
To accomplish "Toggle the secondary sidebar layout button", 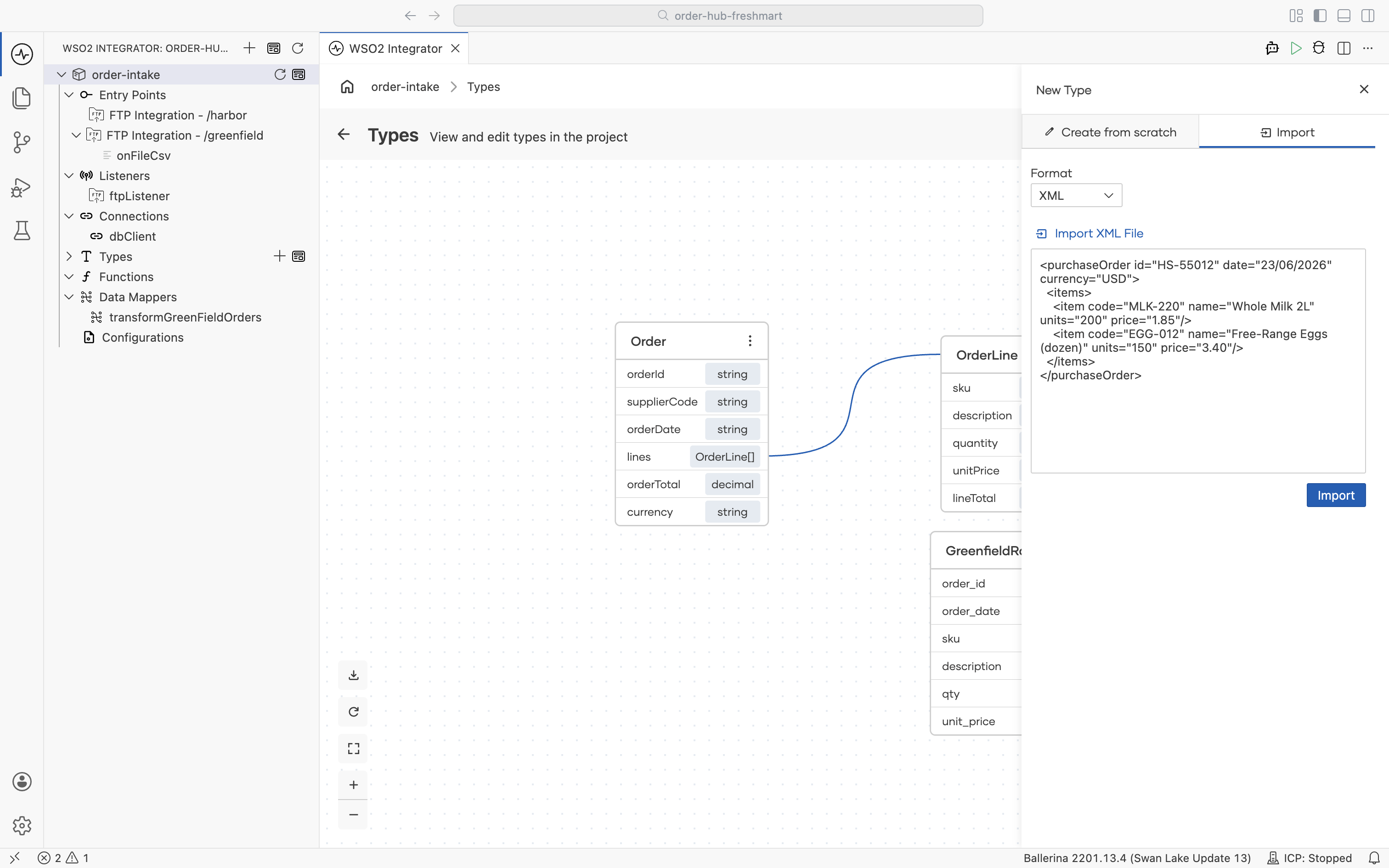I will (x=1368, y=16).
